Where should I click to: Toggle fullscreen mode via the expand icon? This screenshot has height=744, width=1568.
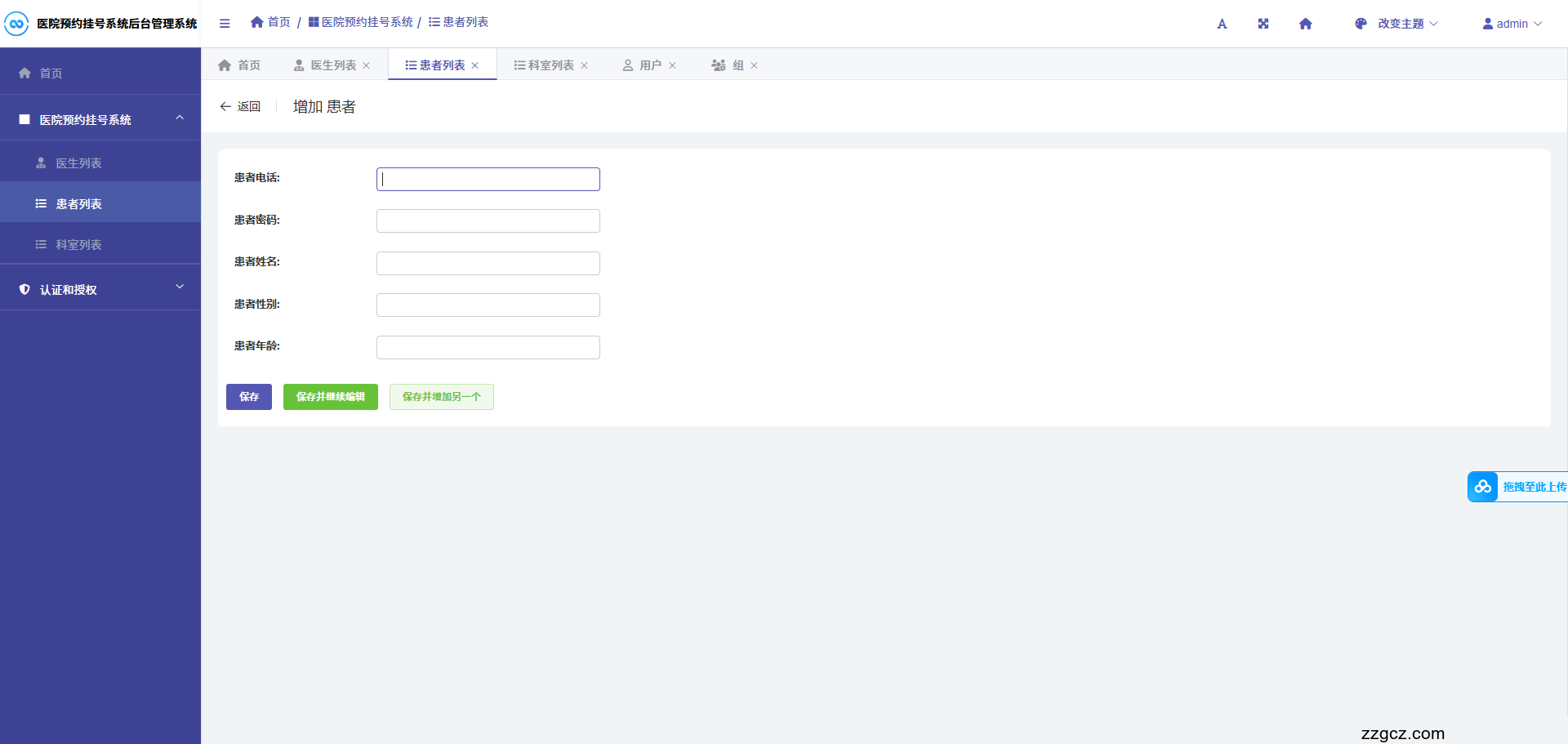click(x=1263, y=24)
